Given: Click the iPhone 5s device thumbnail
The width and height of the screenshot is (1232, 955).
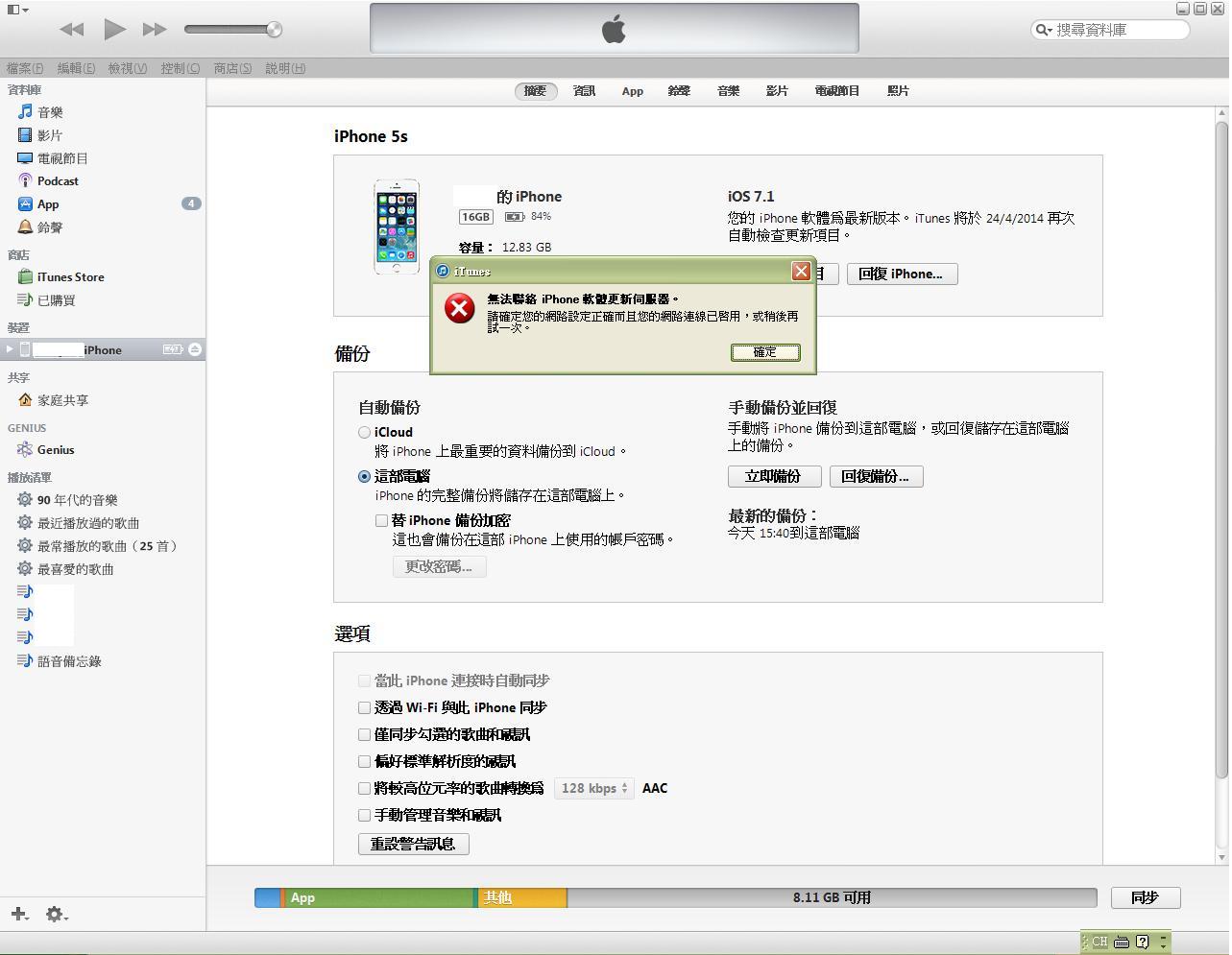Looking at the screenshot, I should [x=397, y=227].
